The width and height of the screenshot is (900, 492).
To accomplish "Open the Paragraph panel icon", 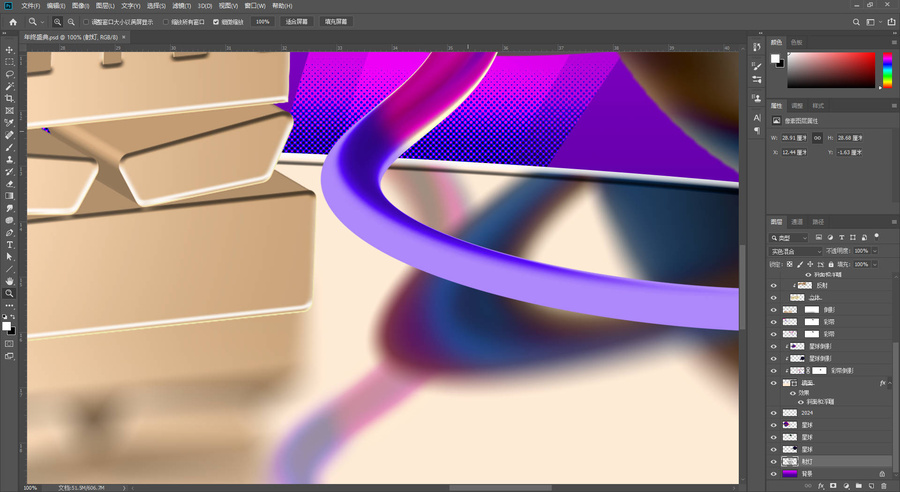I will tap(757, 130).
